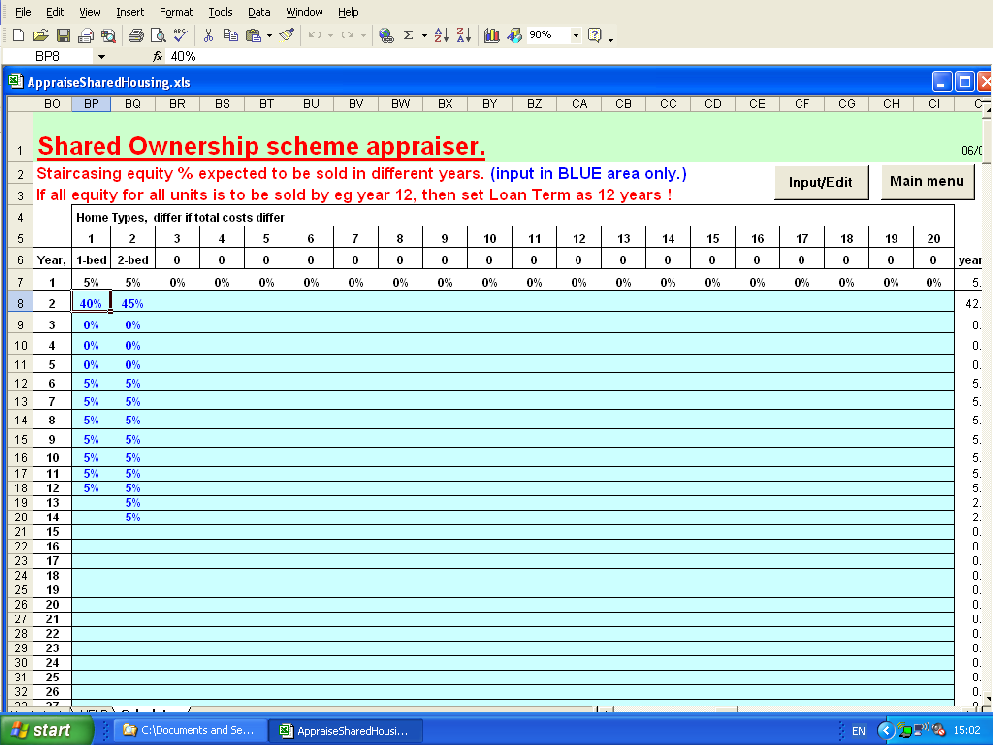This screenshot has width=993, height=745.
Task: Click AppraiseSharedHousi... taskbar button
Action: [345, 730]
